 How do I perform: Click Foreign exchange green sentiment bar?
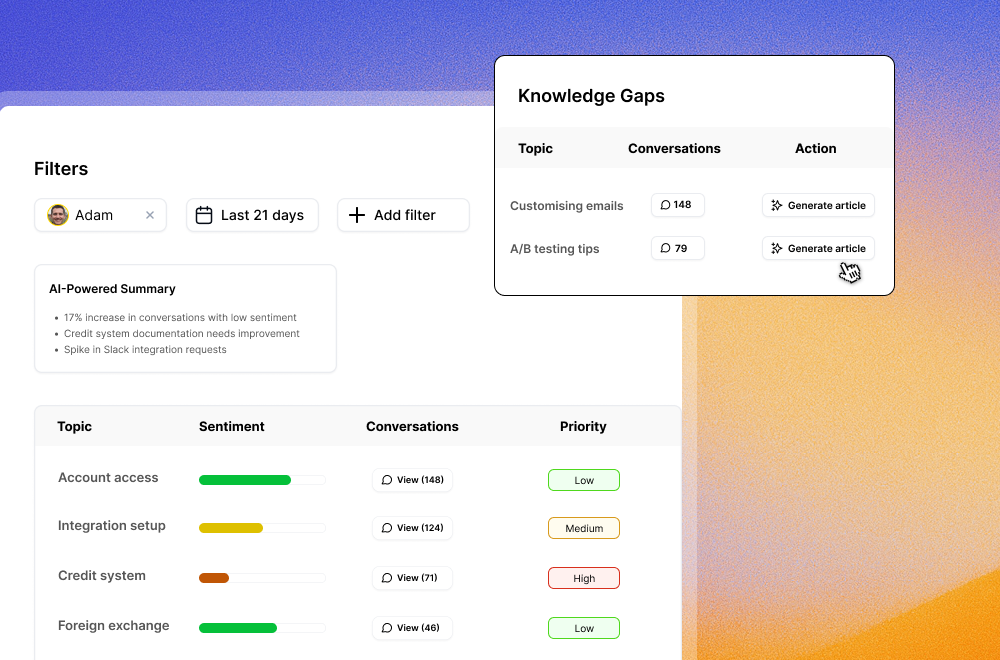pos(238,628)
